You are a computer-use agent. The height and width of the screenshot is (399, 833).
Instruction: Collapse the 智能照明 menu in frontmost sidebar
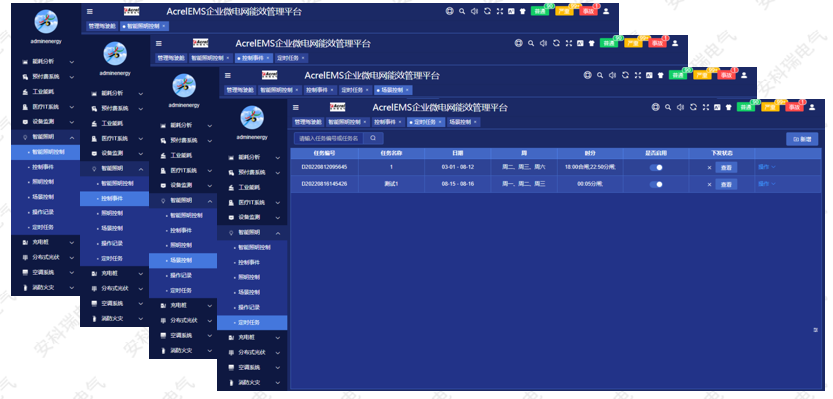(252, 233)
